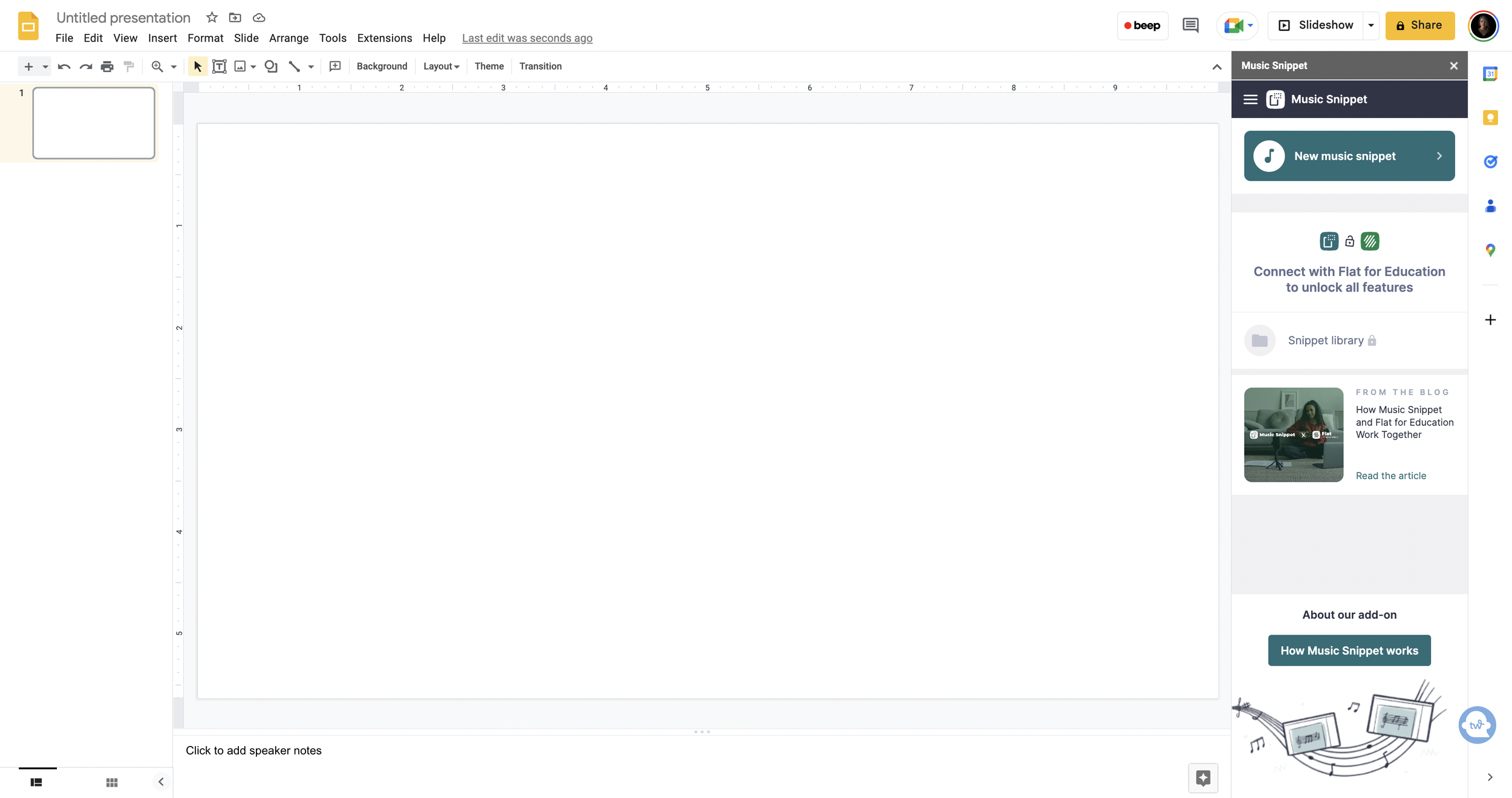Open the tw chat widget

click(x=1477, y=725)
